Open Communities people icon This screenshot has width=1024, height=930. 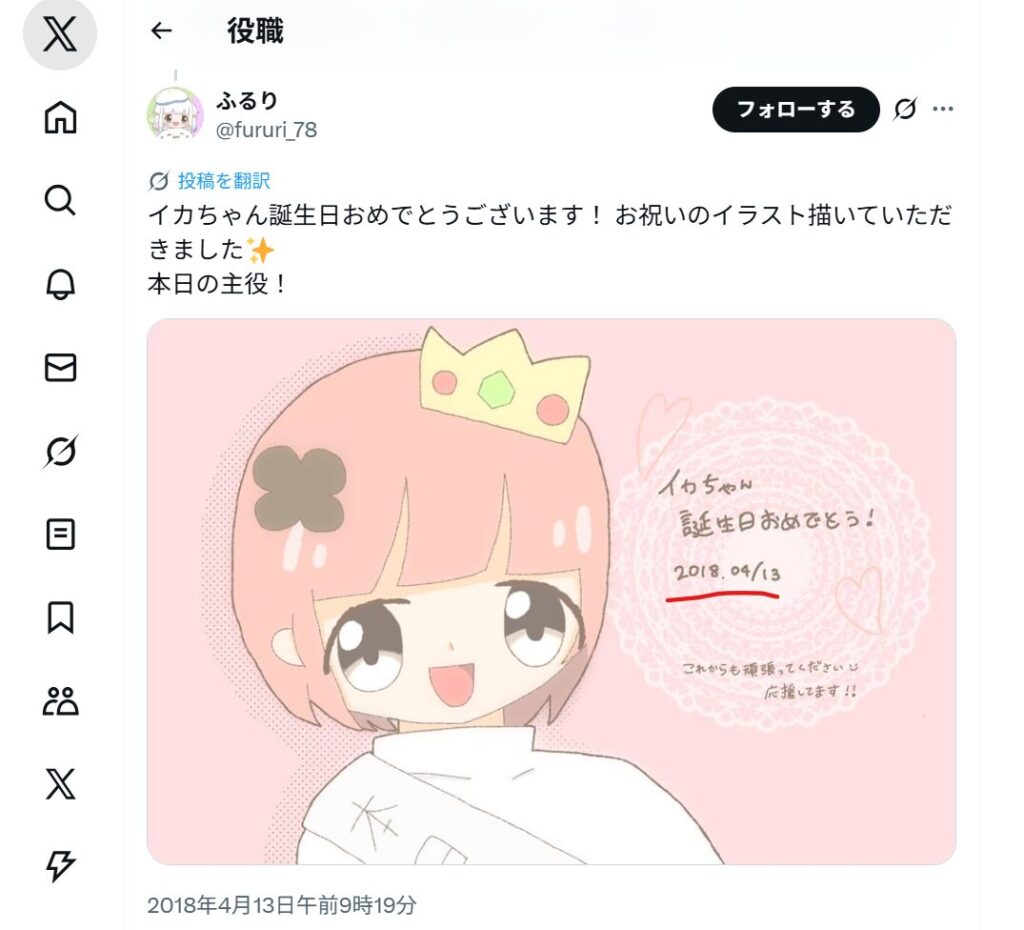click(x=60, y=701)
